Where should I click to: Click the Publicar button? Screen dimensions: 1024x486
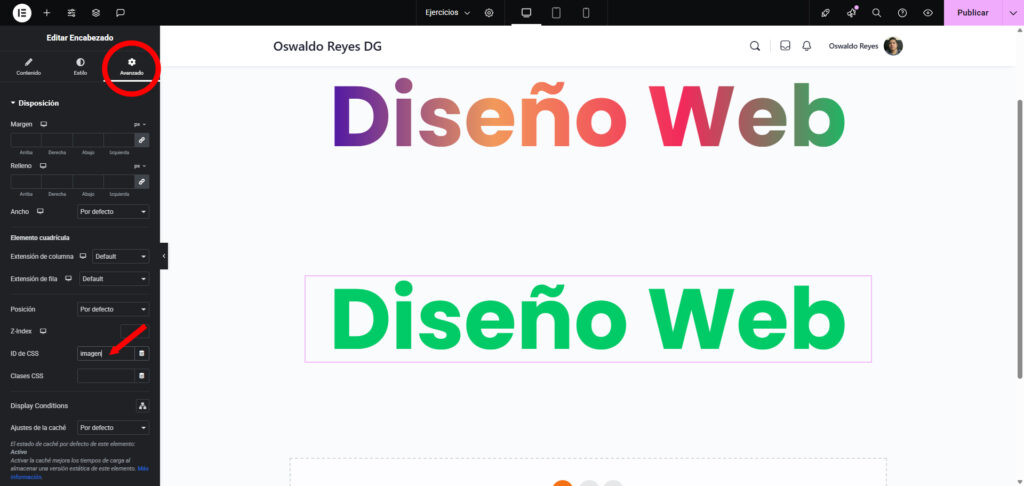pyautogui.click(x=972, y=13)
